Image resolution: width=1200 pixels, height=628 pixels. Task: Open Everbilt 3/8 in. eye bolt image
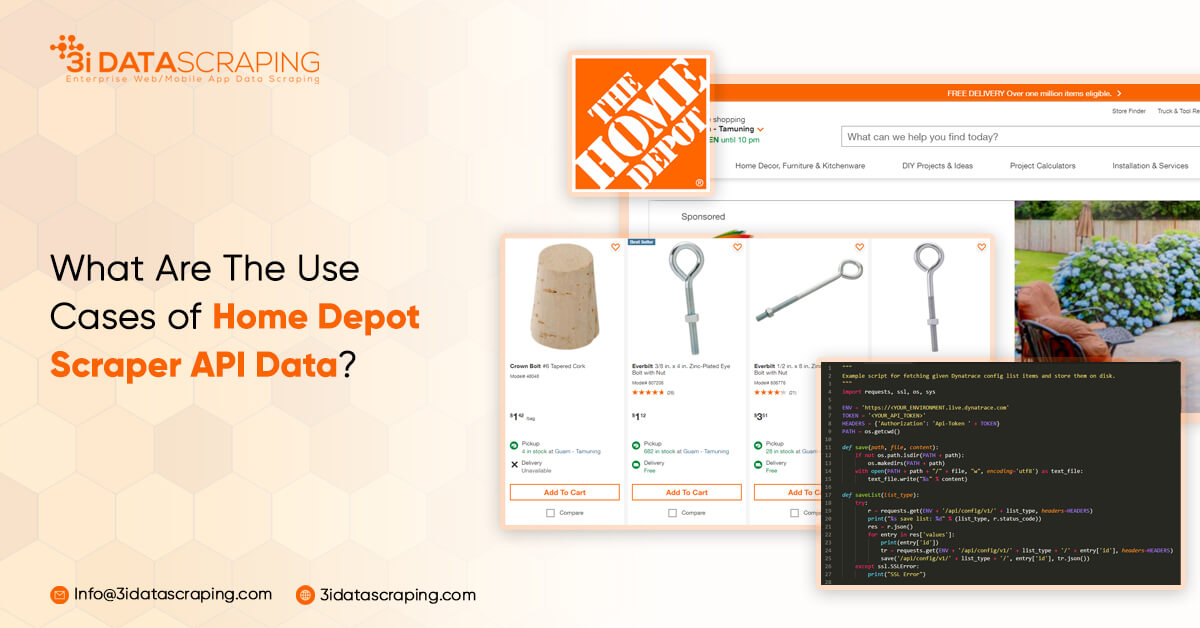[x=686, y=296]
